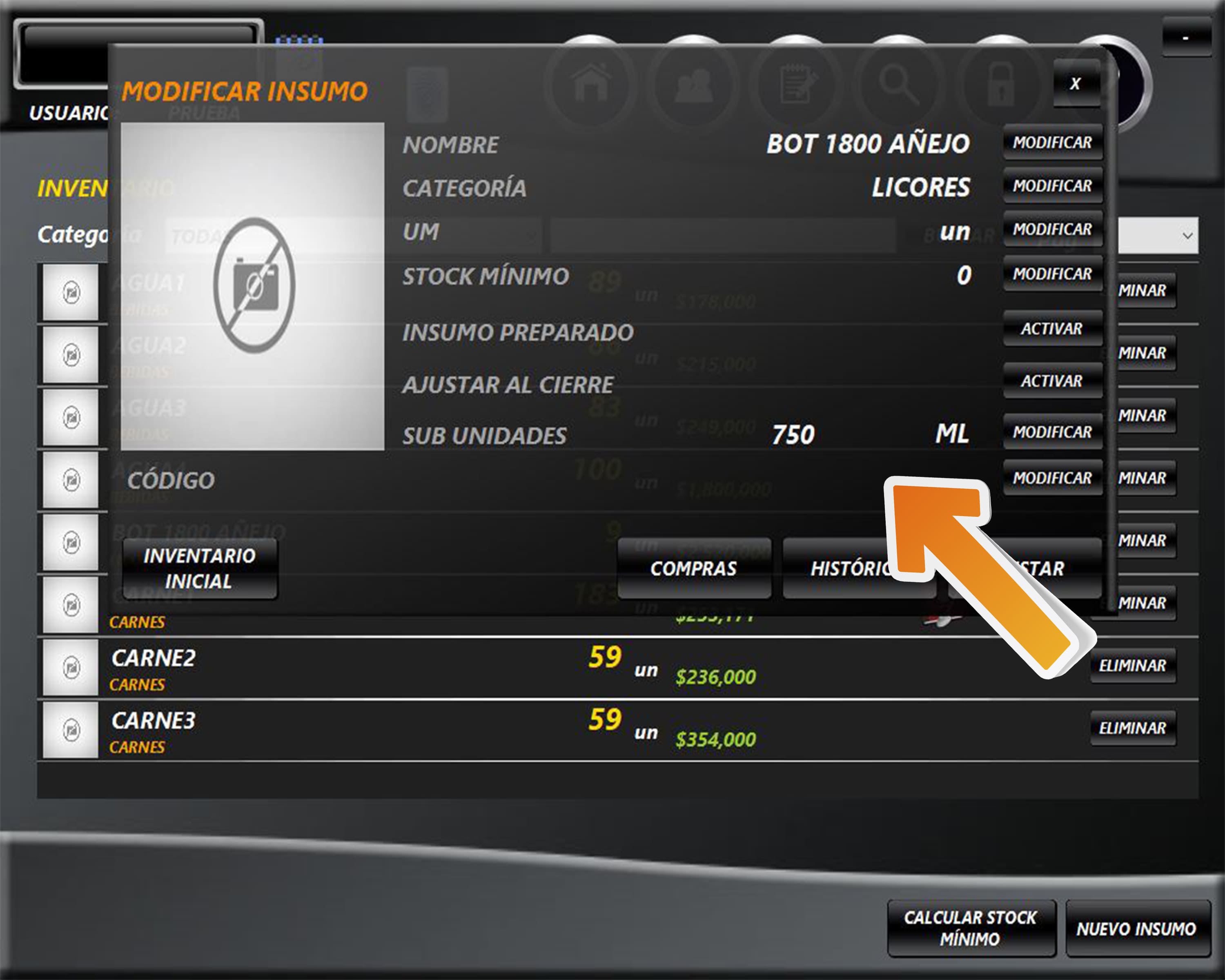Viewport: 1225px width, 980px height.
Task: Click the AGUA1 row thumbnail icon
Action: tap(71, 293)
